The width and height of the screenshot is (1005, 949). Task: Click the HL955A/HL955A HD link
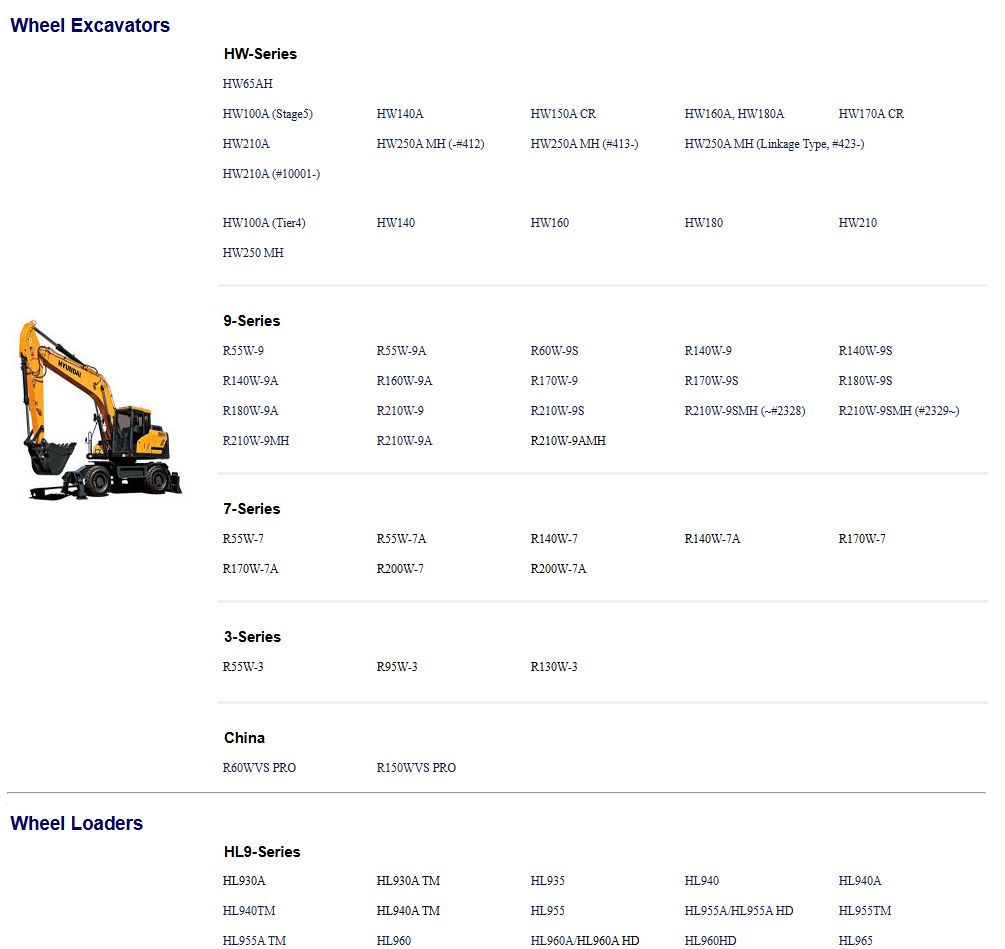point(738,911)
